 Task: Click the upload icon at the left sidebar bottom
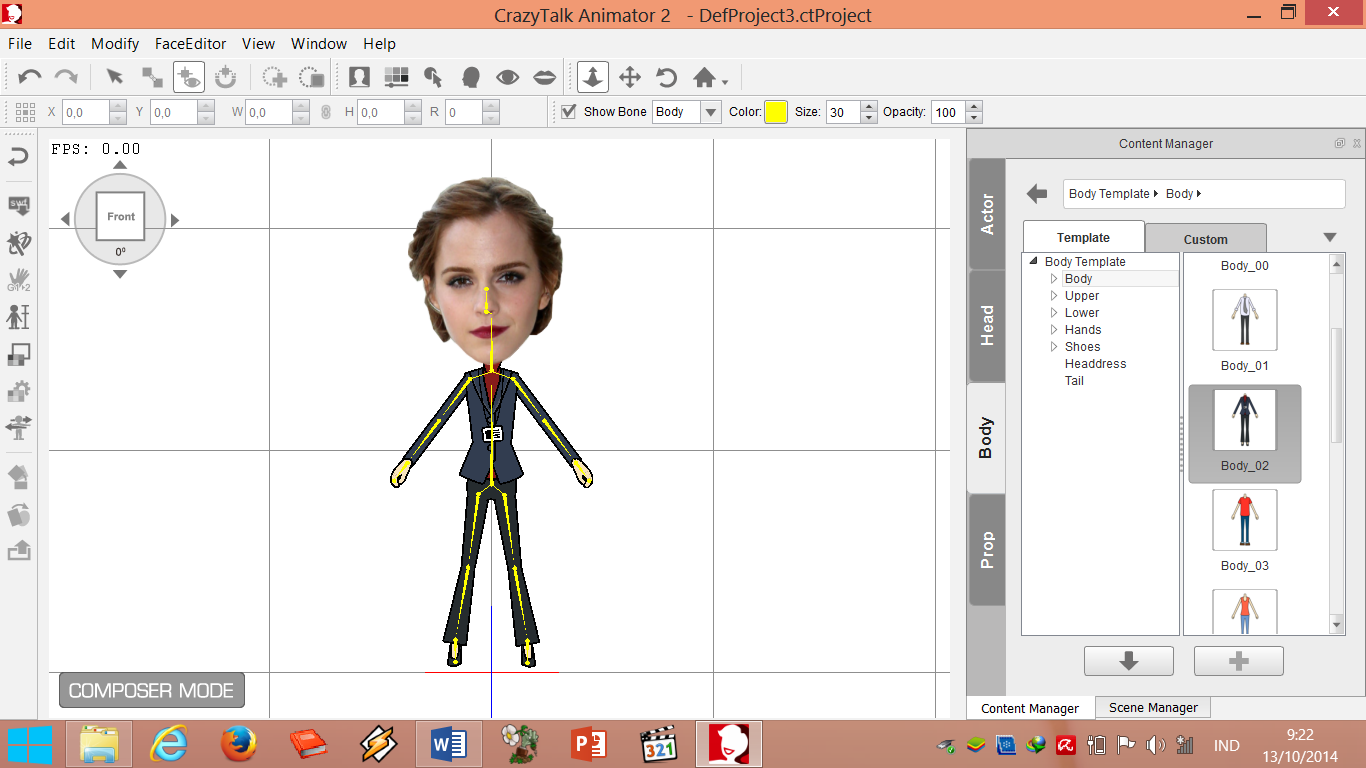18,551
